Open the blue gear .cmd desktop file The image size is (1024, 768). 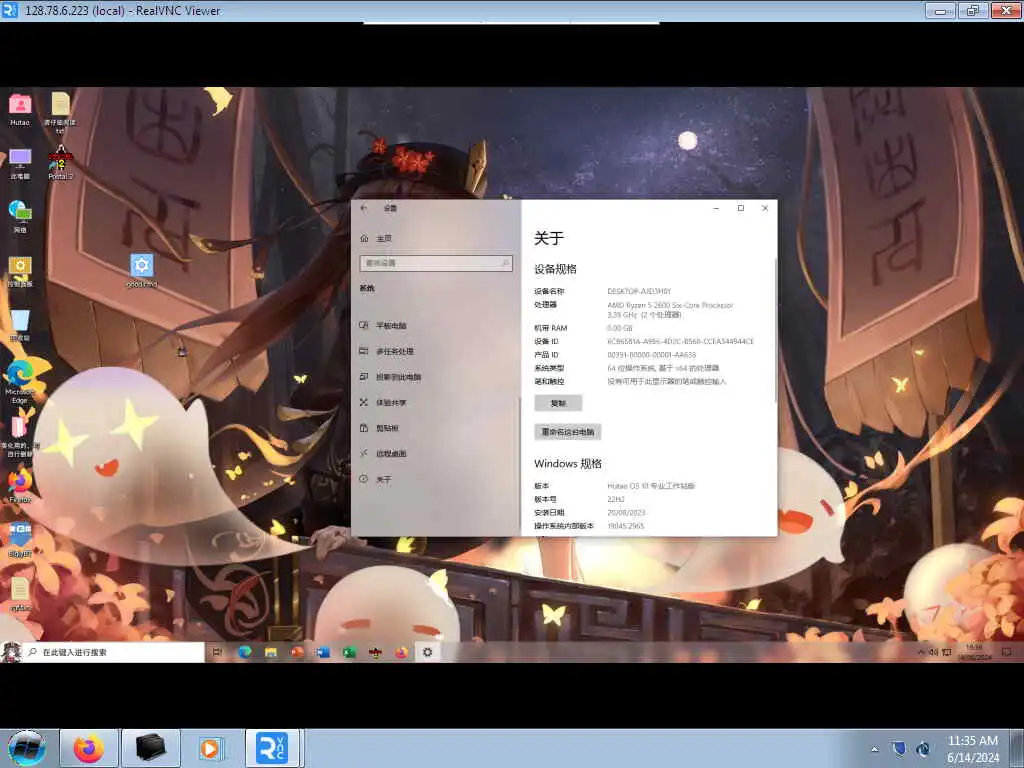[x=142, y=270]
